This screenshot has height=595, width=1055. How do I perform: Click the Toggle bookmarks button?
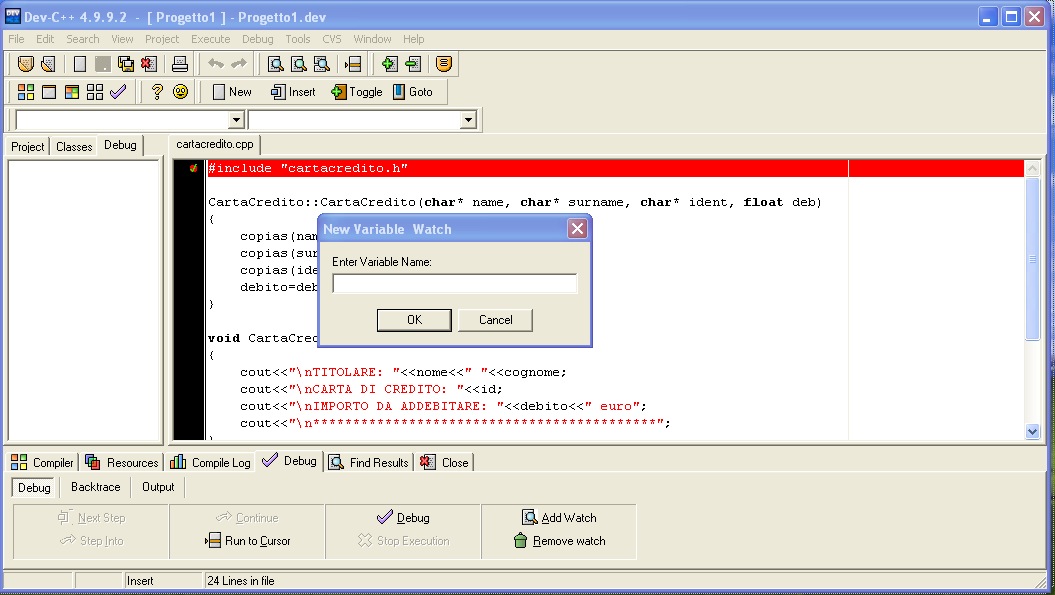(x=357, y=92)
